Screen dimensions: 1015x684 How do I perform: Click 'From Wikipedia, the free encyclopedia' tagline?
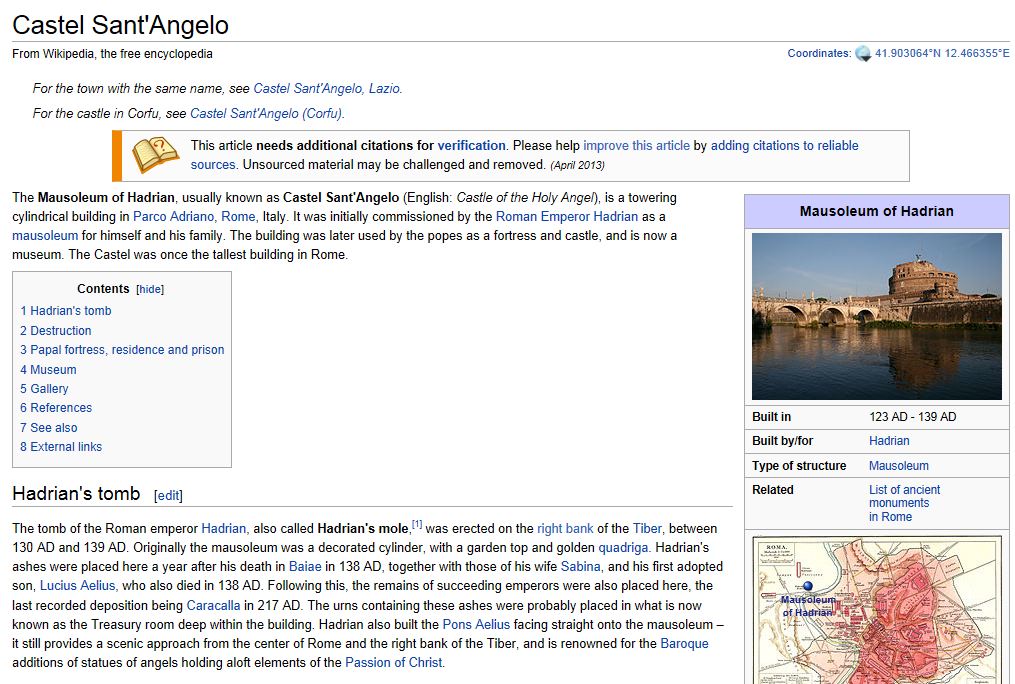click(112, 54)
